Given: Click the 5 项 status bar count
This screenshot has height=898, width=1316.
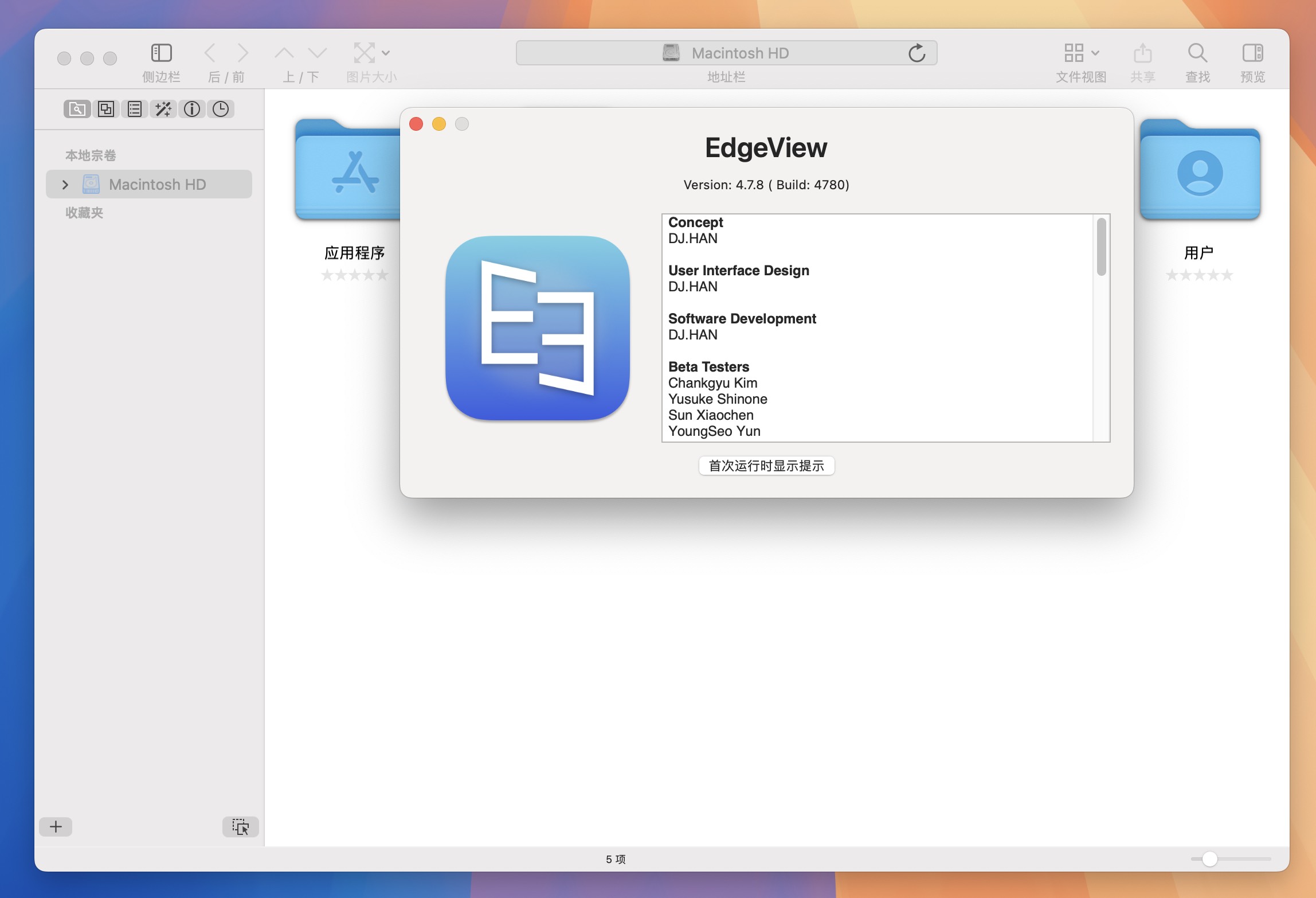Looking at the screenshot, I should click(616, 859).
